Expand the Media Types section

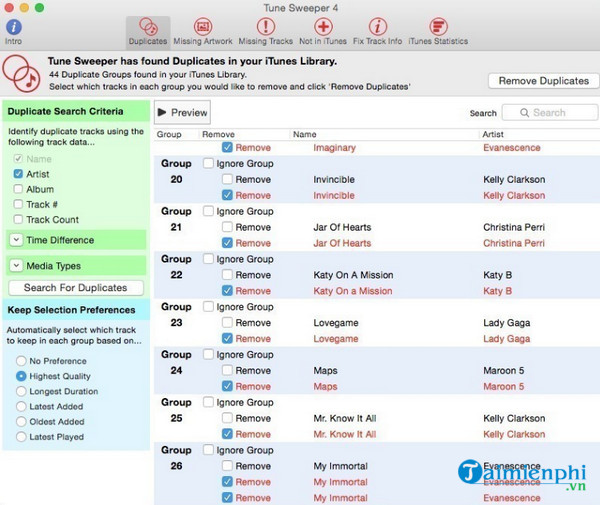coord(16,266)
